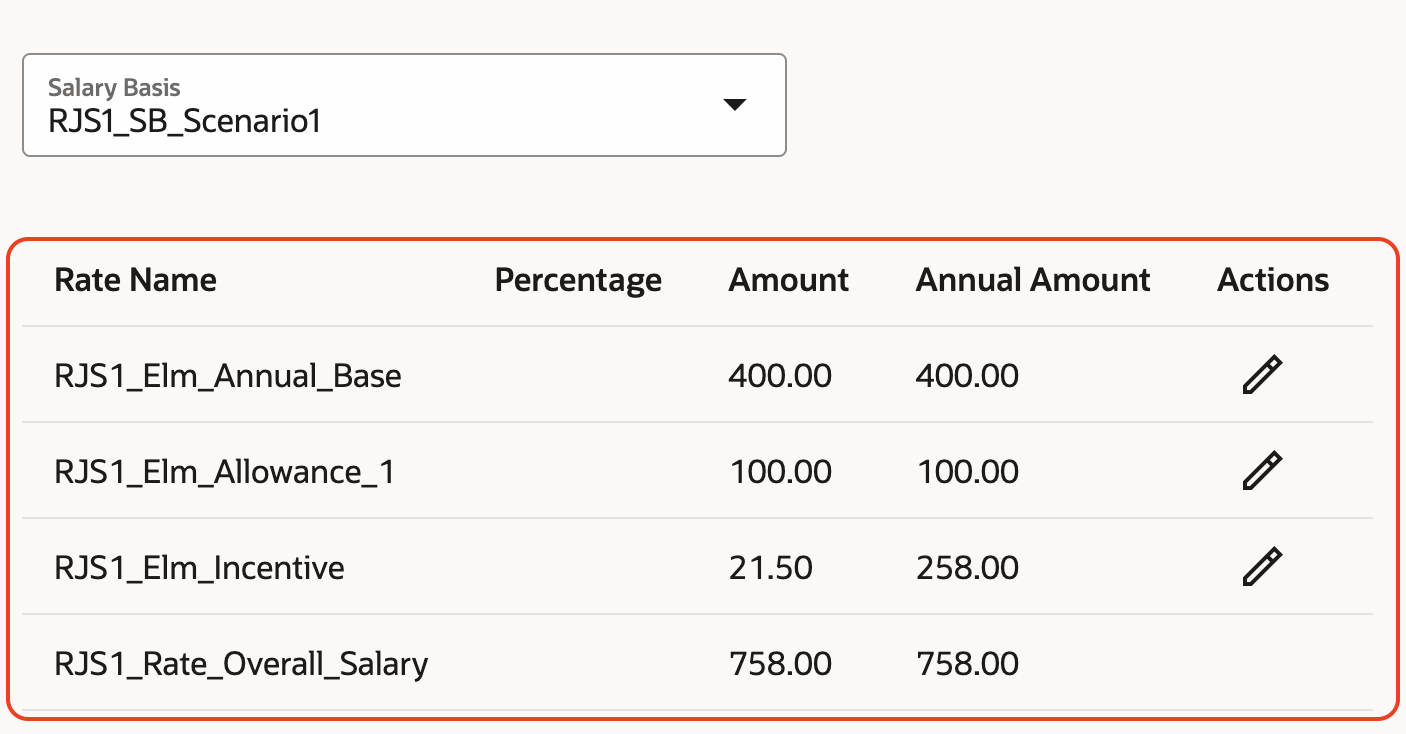Click the Rate Name column header
The height and width of the screenshot is (734, 1406).
135,280
